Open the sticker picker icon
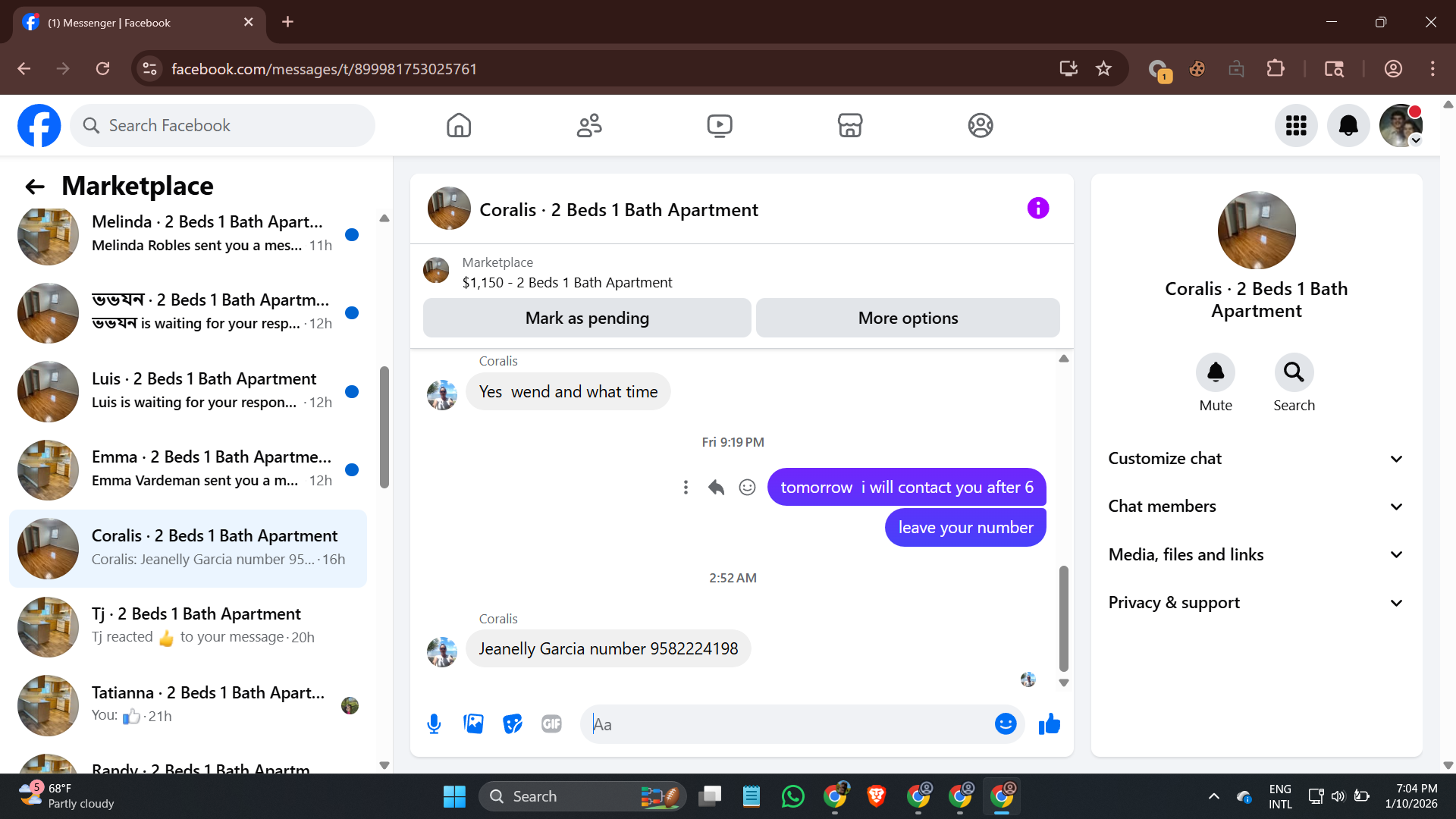 (513, 724)
